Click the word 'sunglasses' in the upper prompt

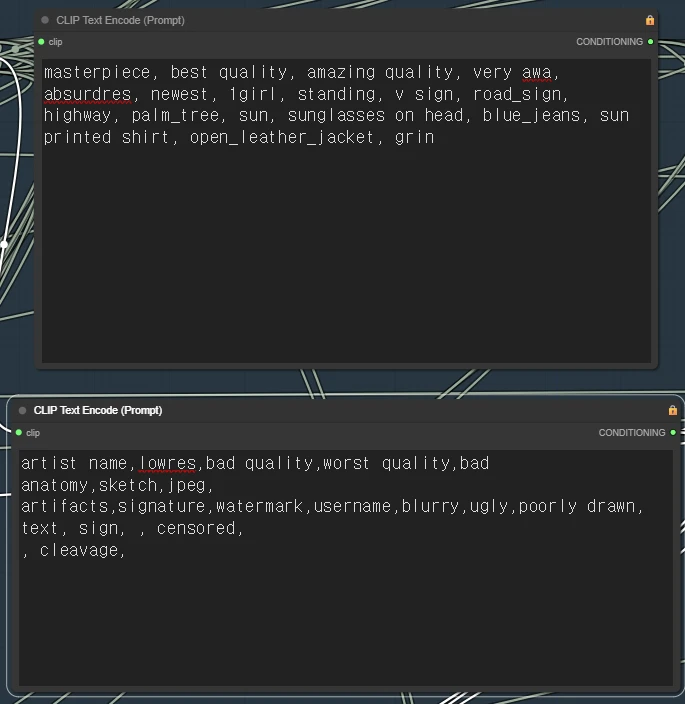(336, 116)
